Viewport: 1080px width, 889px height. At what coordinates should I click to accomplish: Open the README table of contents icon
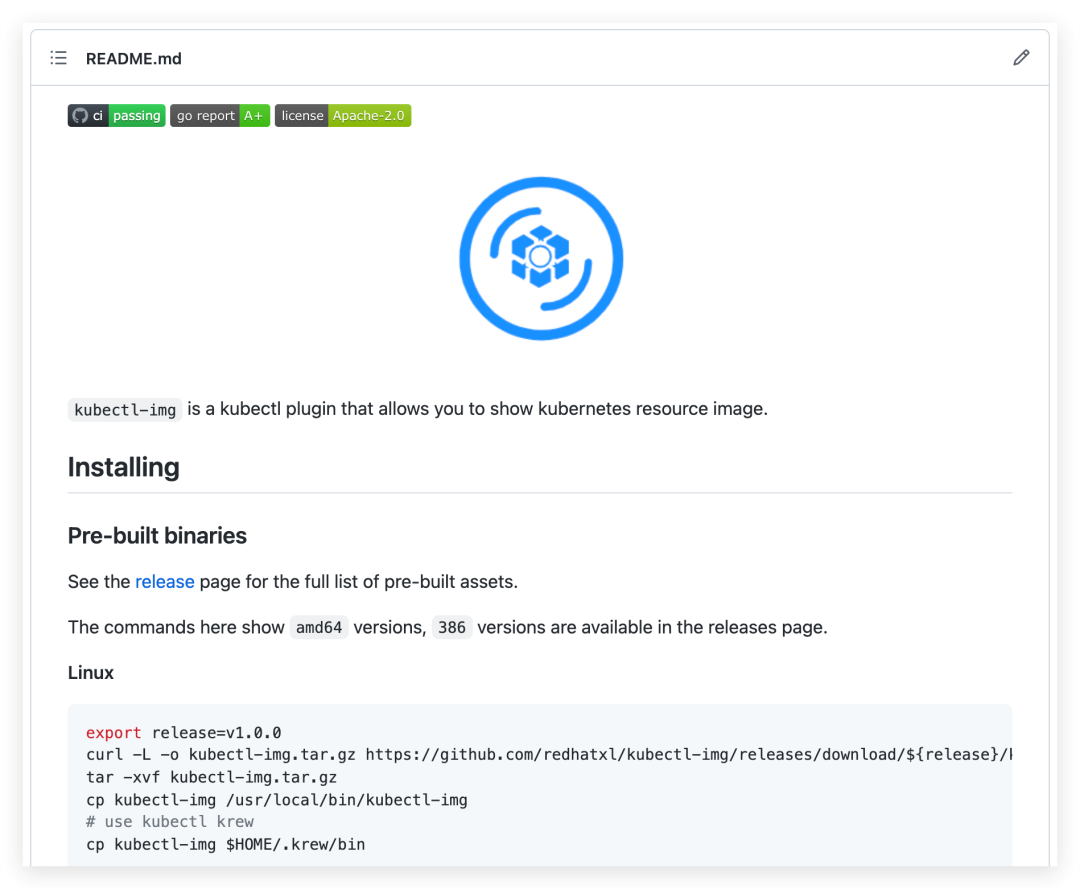pos(59,58)
